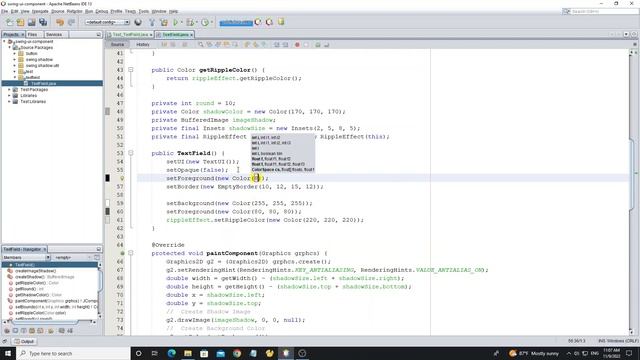Image resolution: width=640 pixels, height=360 pixels.
Task: Switch to the Test_TextField.java editor tab
Action: tap(130, 35)
